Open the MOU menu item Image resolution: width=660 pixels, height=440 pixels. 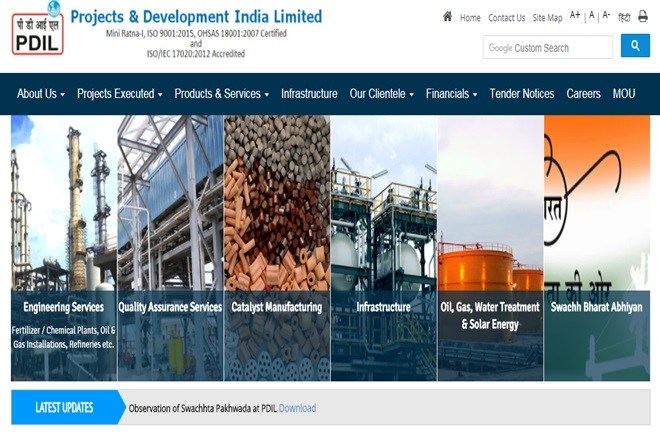624,93
